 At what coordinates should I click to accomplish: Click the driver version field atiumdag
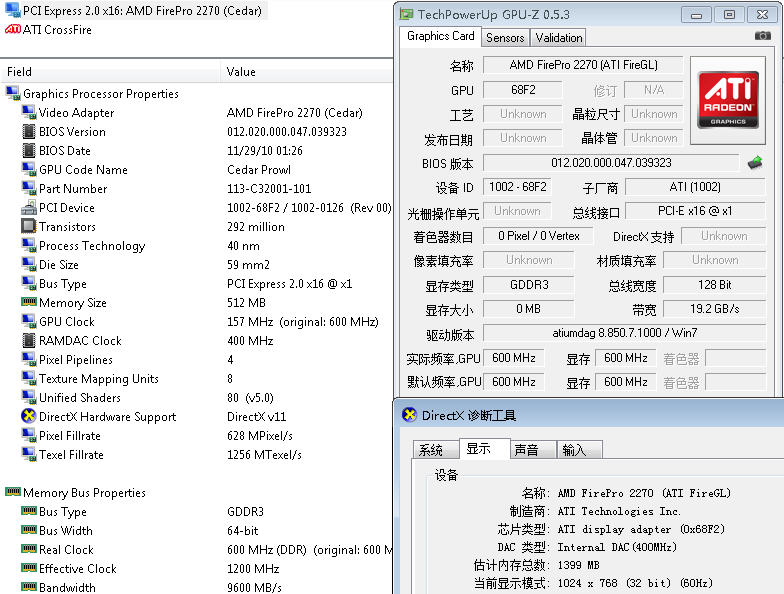[624, 332]
